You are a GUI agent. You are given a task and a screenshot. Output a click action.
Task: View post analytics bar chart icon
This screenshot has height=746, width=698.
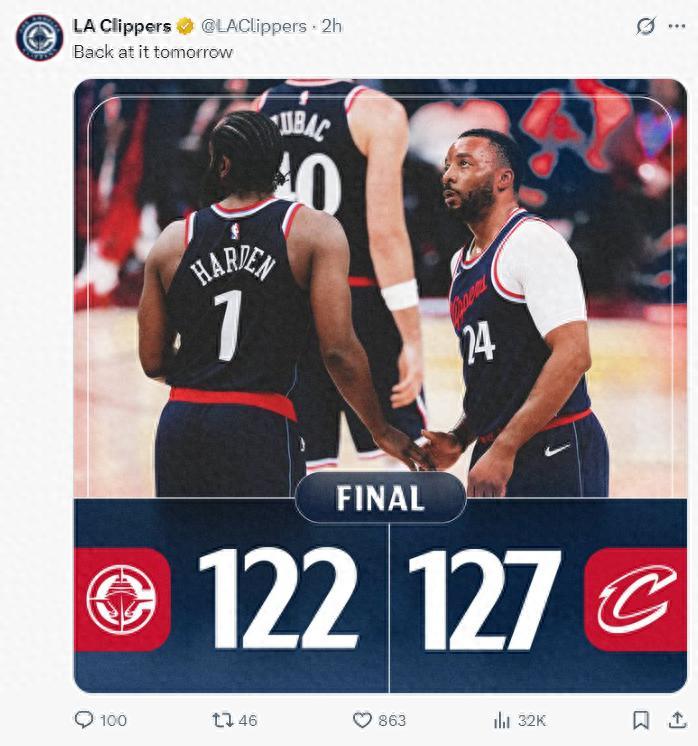(501, 720)
